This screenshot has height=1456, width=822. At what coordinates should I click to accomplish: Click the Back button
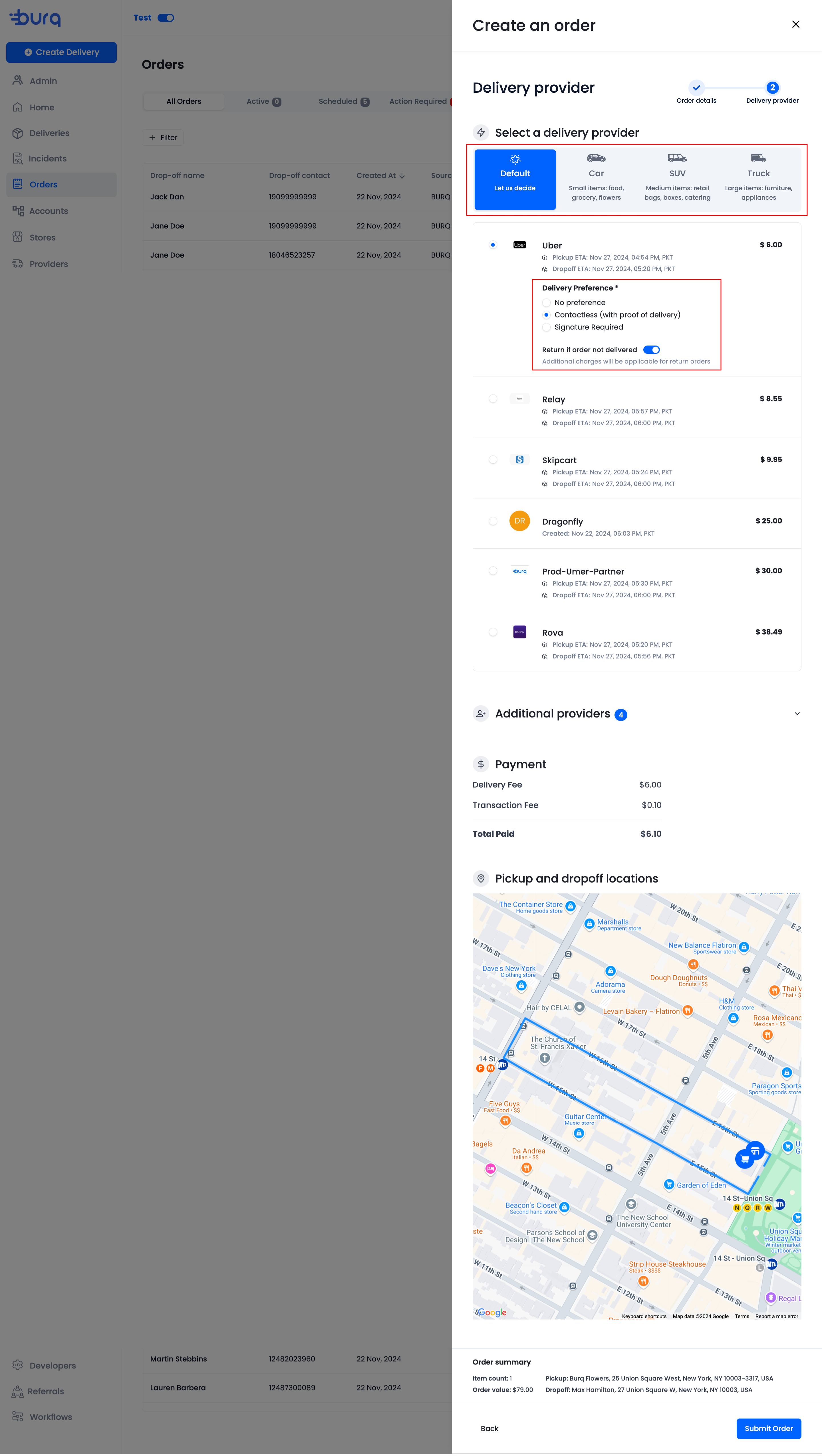click(489, 1428)
